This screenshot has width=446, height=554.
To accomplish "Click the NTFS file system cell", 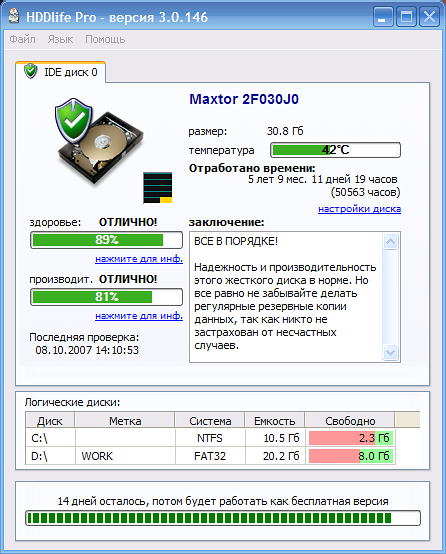I will pos(210,438).
